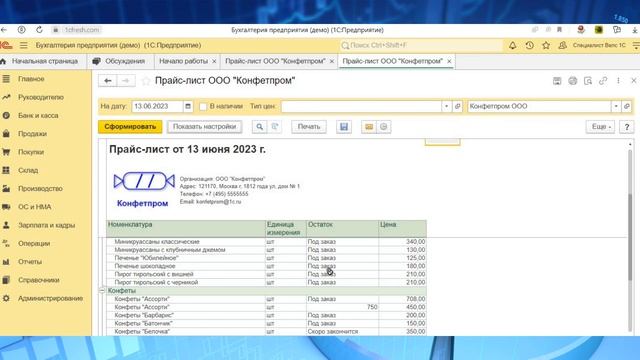
Task: Reload the browser page
Action: coord(39,30)
